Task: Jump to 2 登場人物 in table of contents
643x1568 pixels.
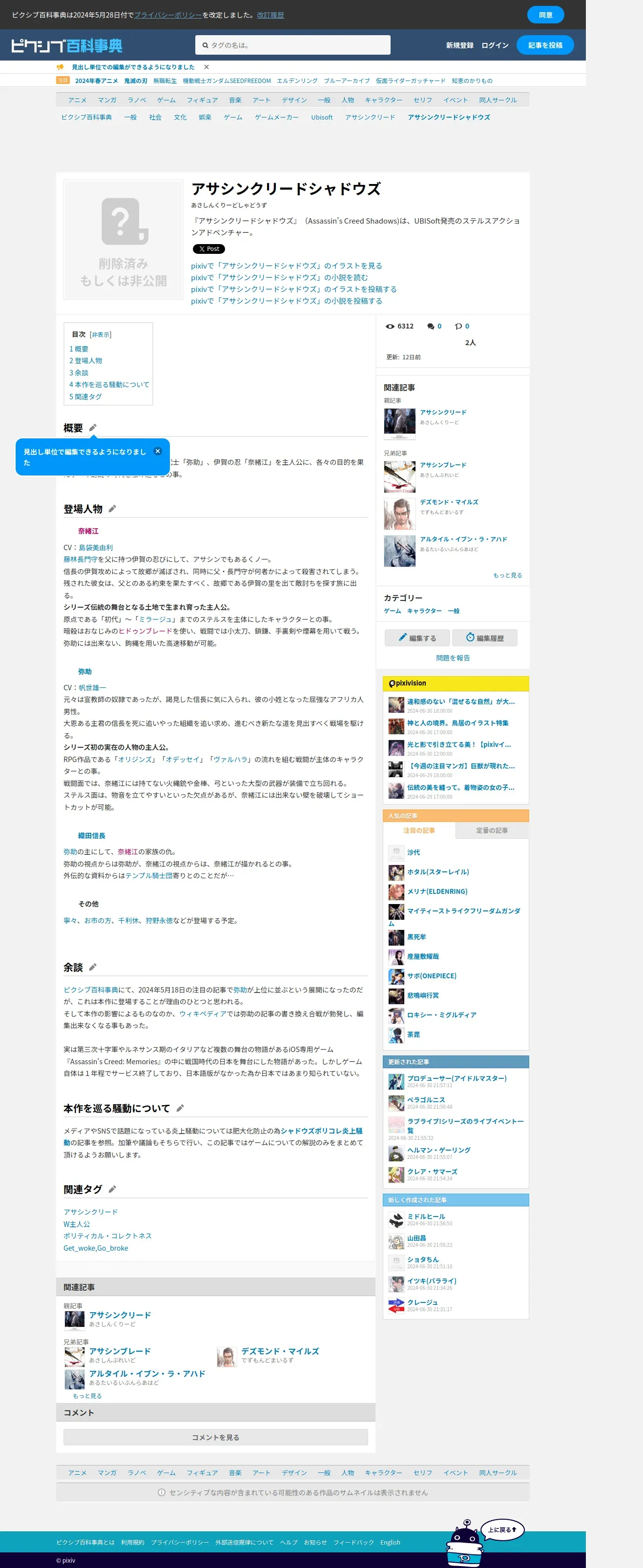Action: [x=86, y=361]
